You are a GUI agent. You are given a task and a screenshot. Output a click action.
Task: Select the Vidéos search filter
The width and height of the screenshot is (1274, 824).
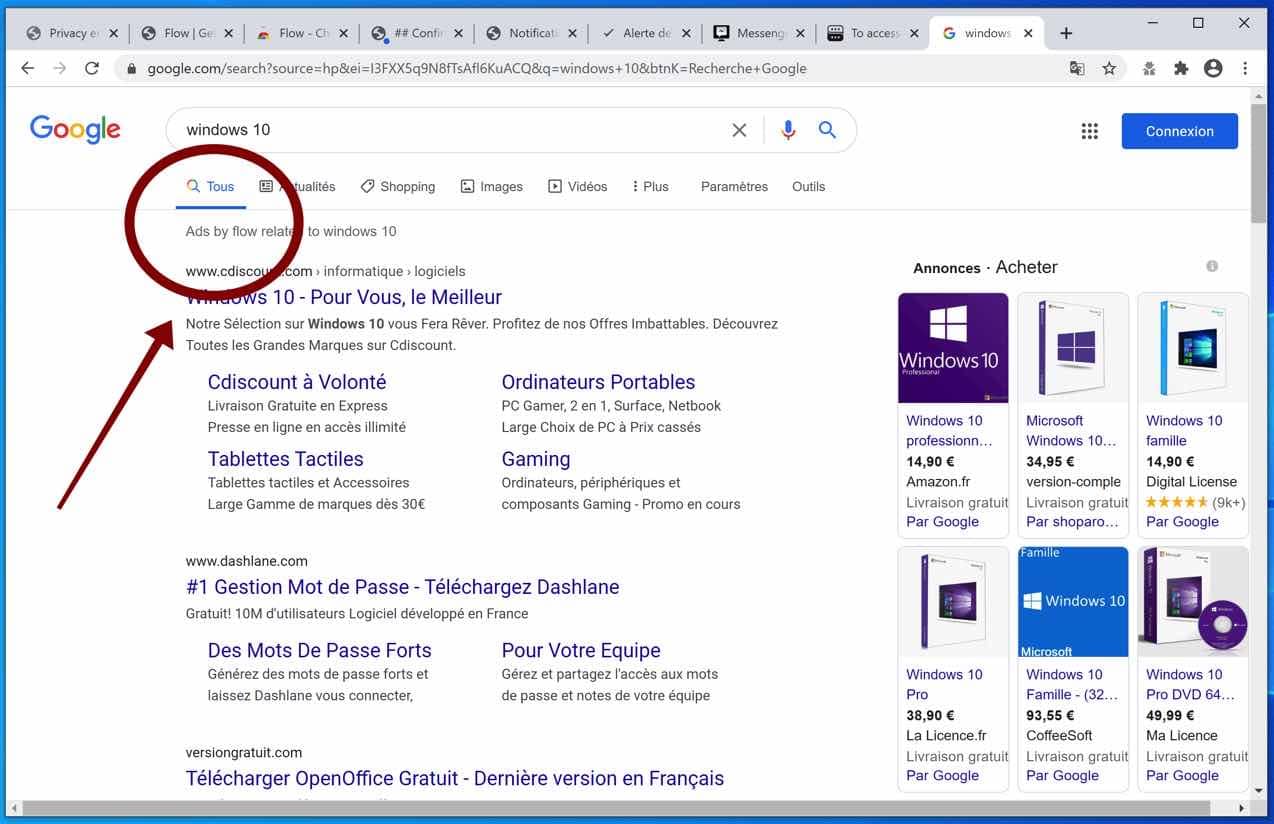pos(578,187)
